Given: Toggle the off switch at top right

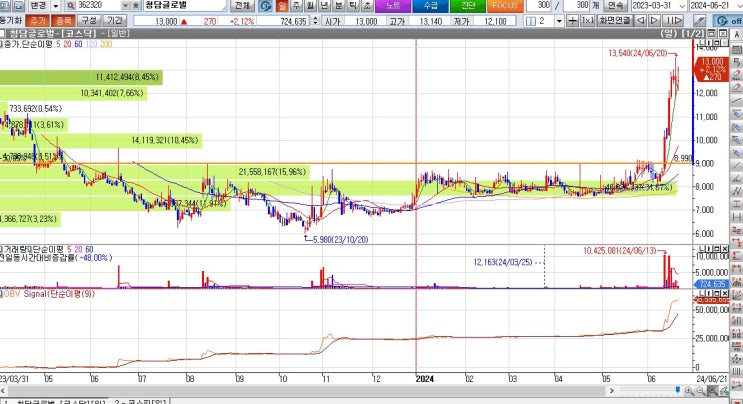Looking at the screenshot, I should [x=728, y=21].
